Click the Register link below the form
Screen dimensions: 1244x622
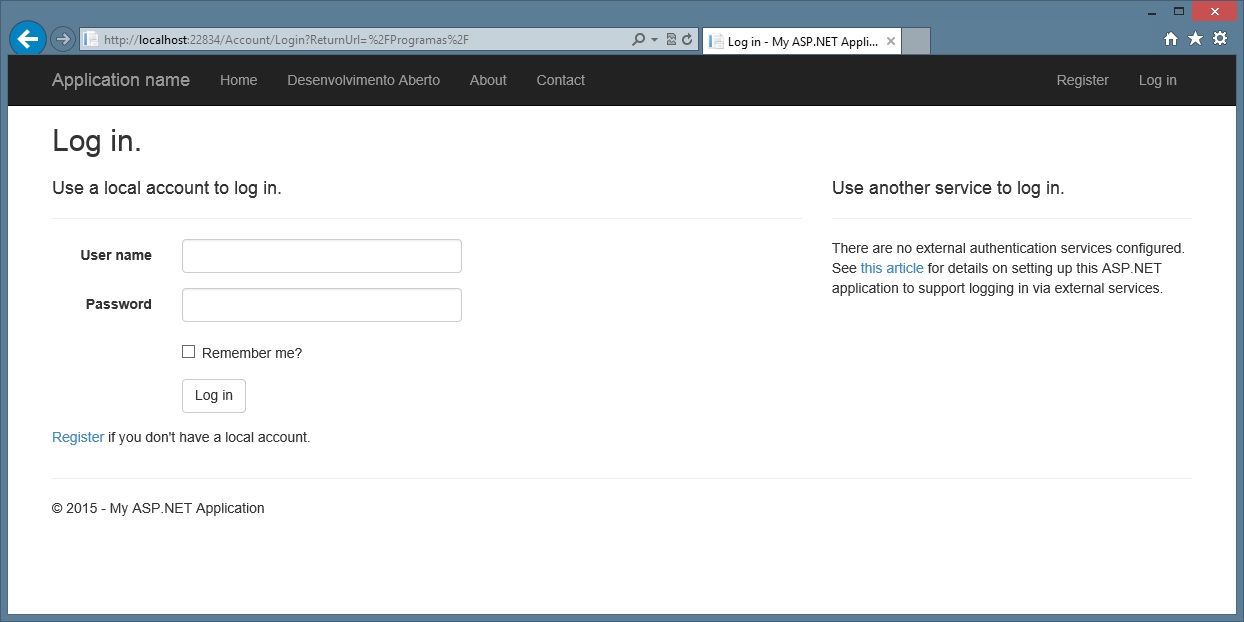tap(78, 437)
